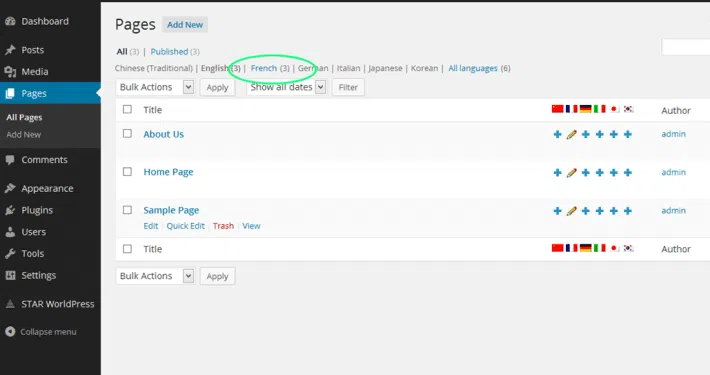Click German flag in top table header
This screenshot has height=375, width=710.
click(585, 109)
